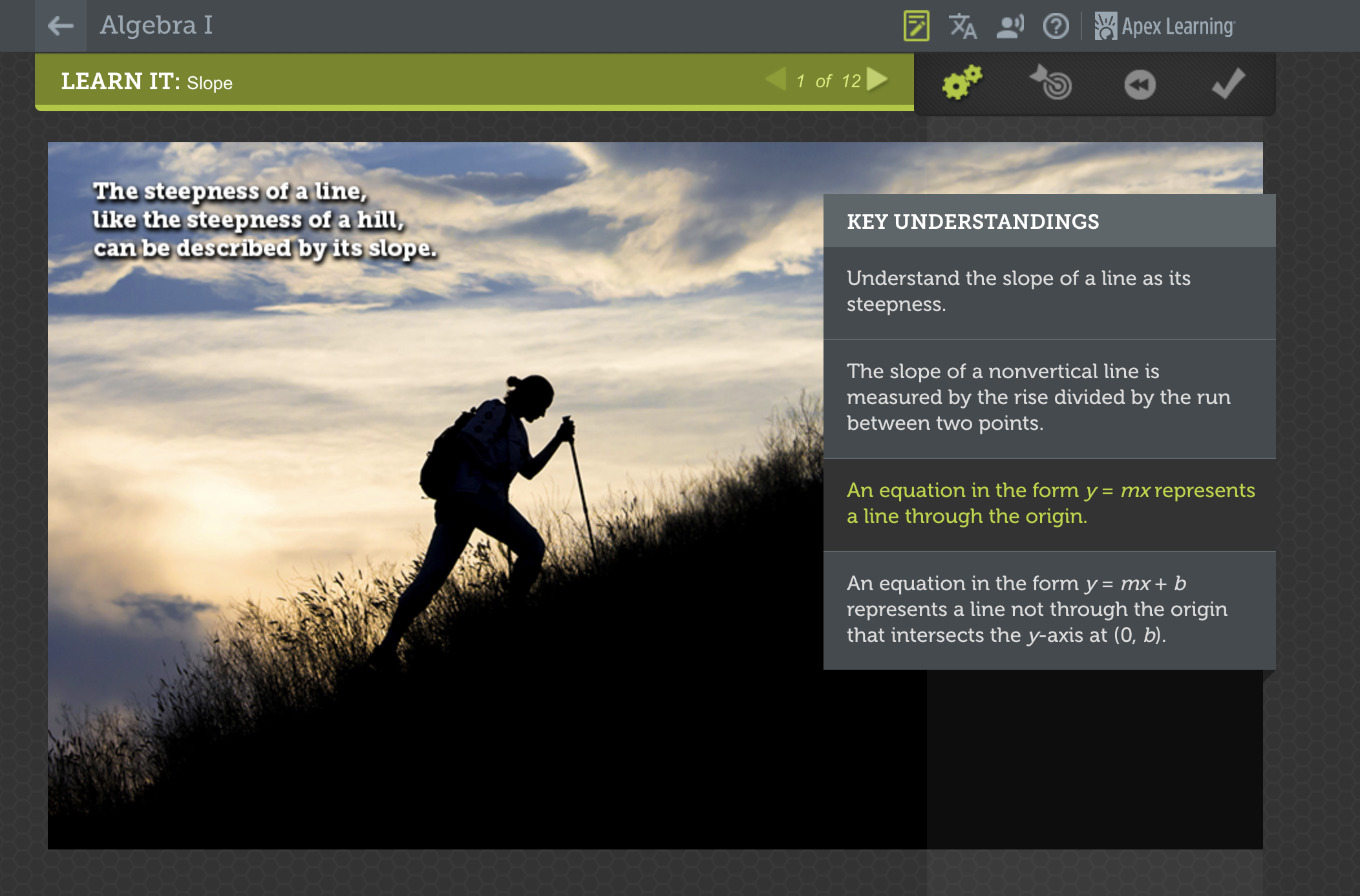Open the notes notepad icon
Viewport: 1360px width, 896px height.
coord(916,27)
